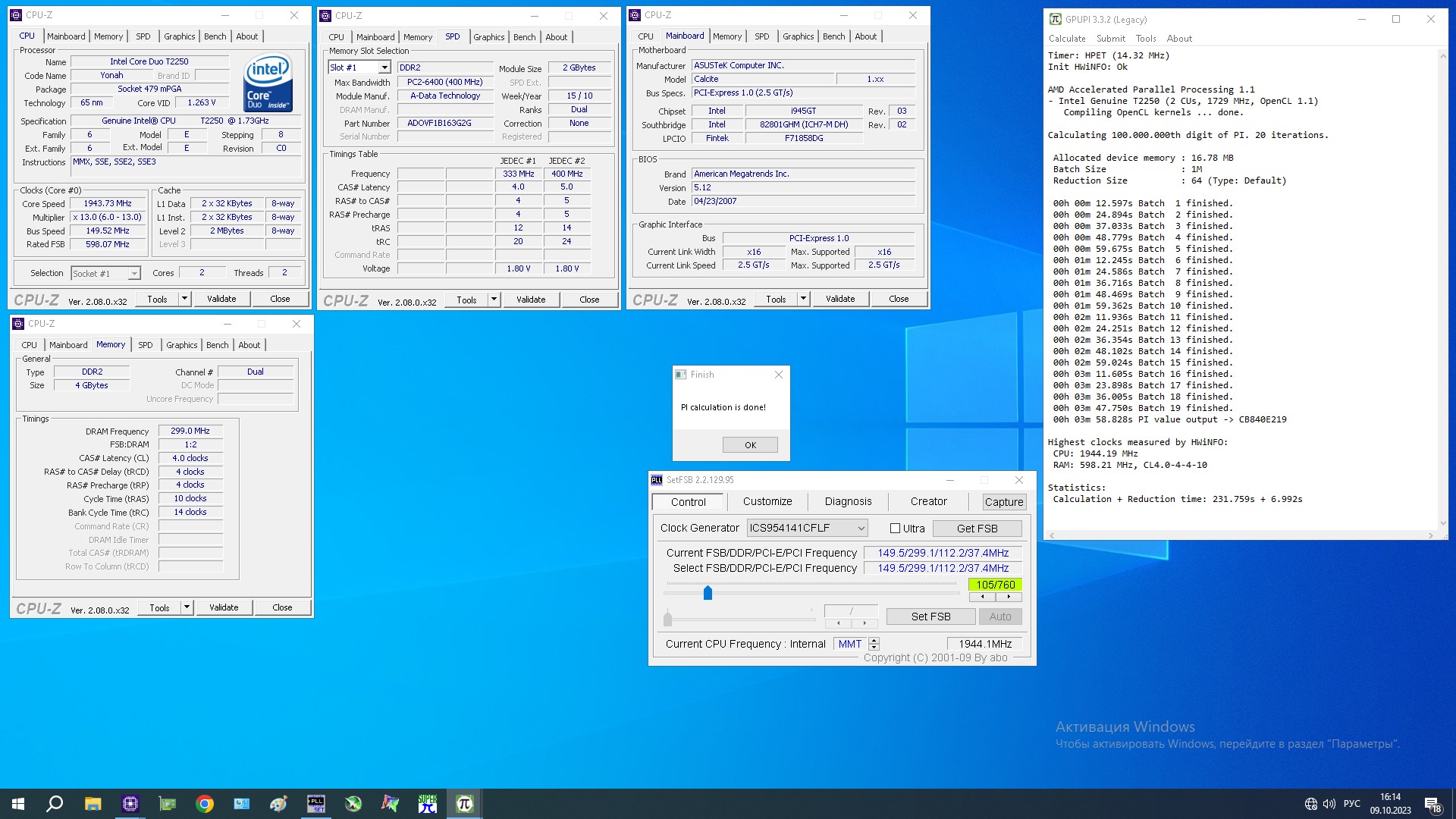Open File Explorer from taskbar
Screen dimensions: 1456x819
tap(93, 804)
